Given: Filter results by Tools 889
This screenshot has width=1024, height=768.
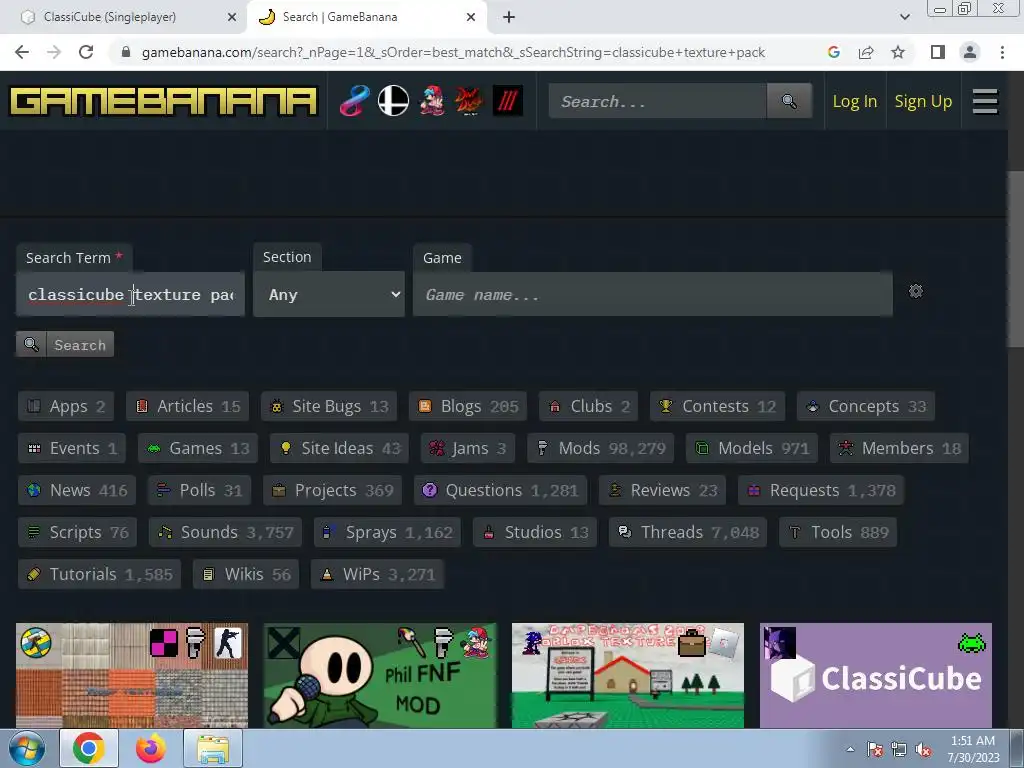Looking at the screenshot, I should (x=839, y=532).
